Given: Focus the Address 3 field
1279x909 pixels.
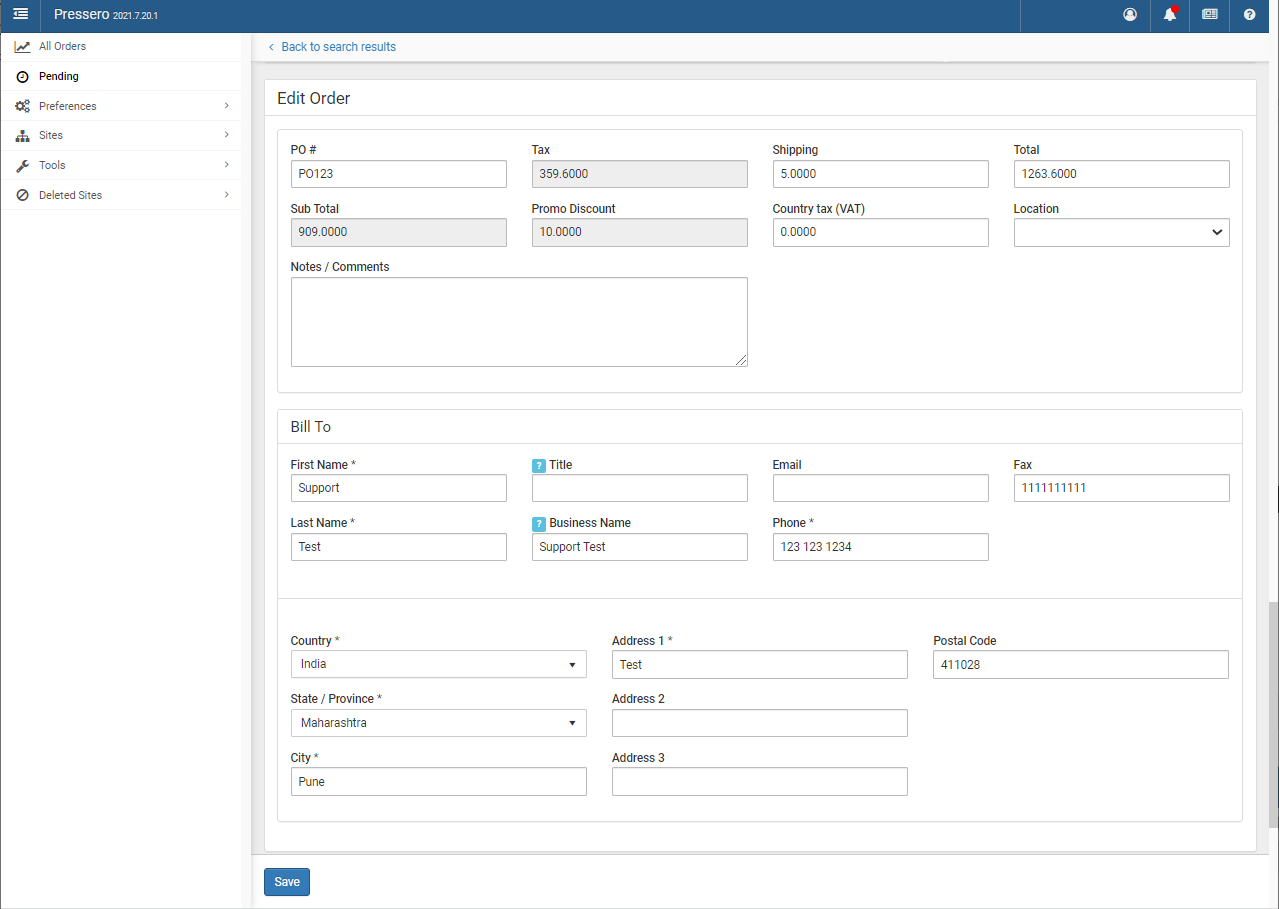Looking at the screenshot, I should [x=759, y=782].
